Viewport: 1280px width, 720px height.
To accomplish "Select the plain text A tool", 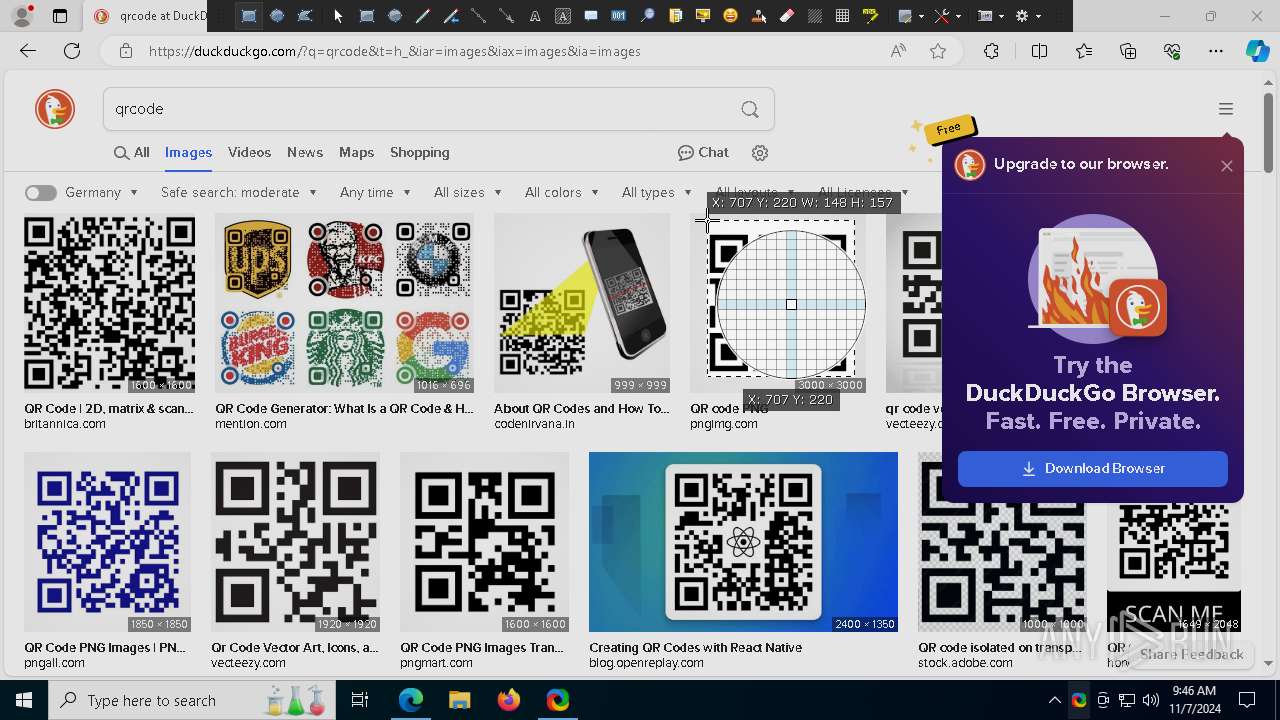I will click(535, 16).
